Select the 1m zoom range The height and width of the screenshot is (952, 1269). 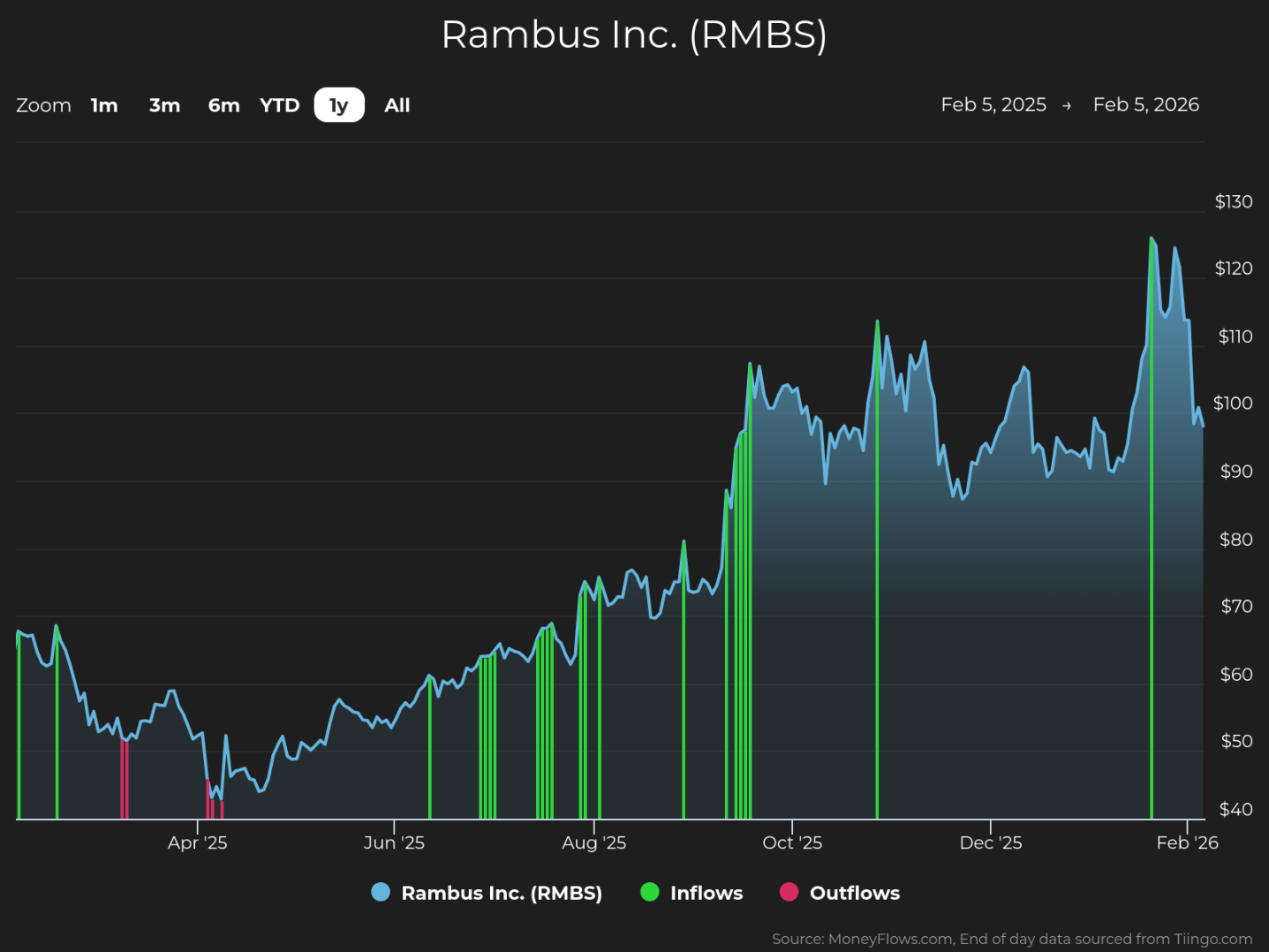pyautogui.click(x=104, y=105)
